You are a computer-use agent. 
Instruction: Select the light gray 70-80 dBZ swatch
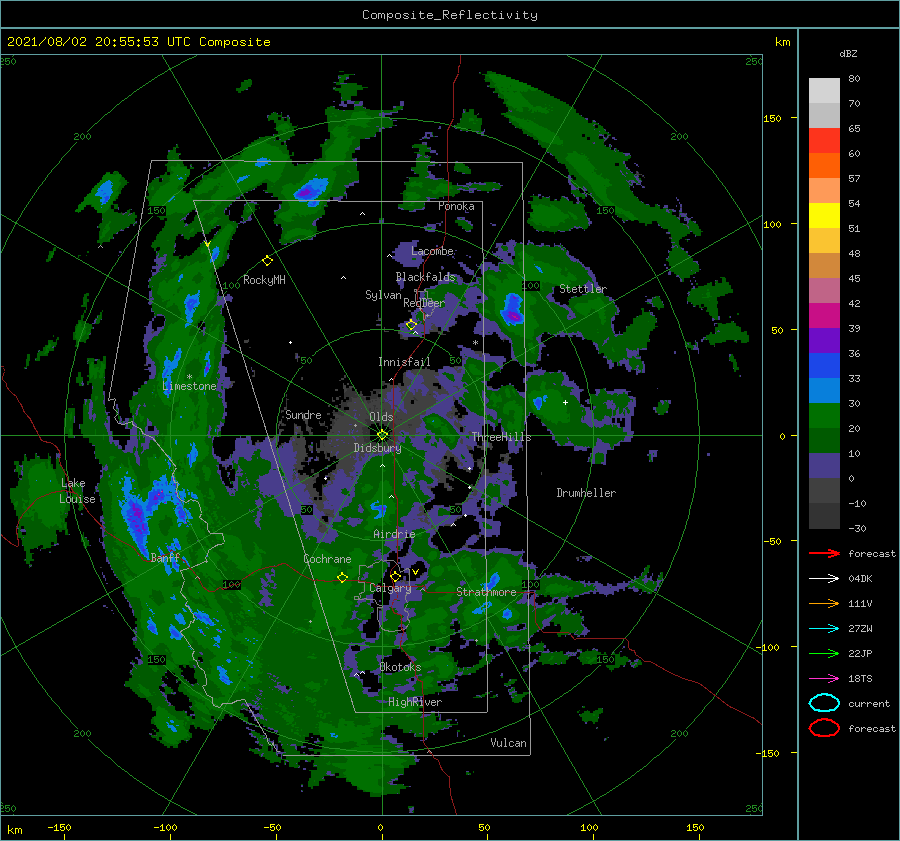[x=824, y=91]
